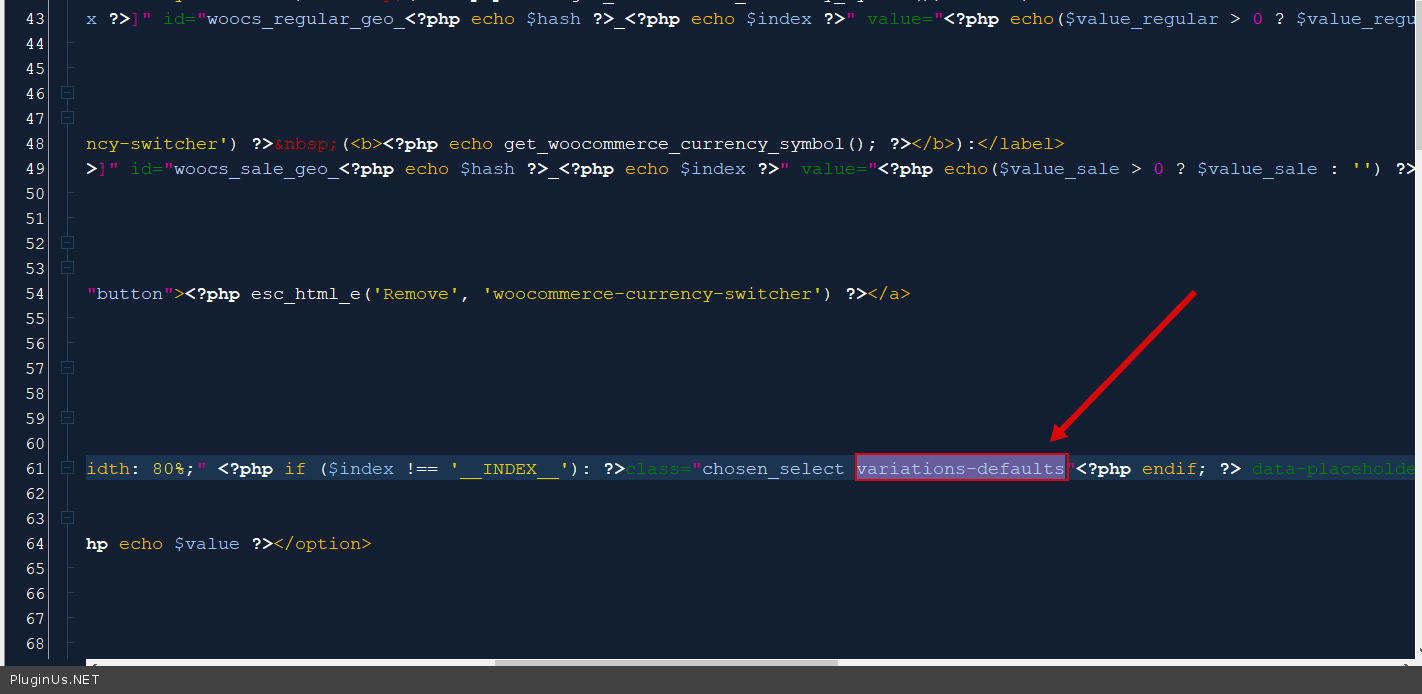
Task: Toggle the fold marker on line 63
Action: (68, 518)
